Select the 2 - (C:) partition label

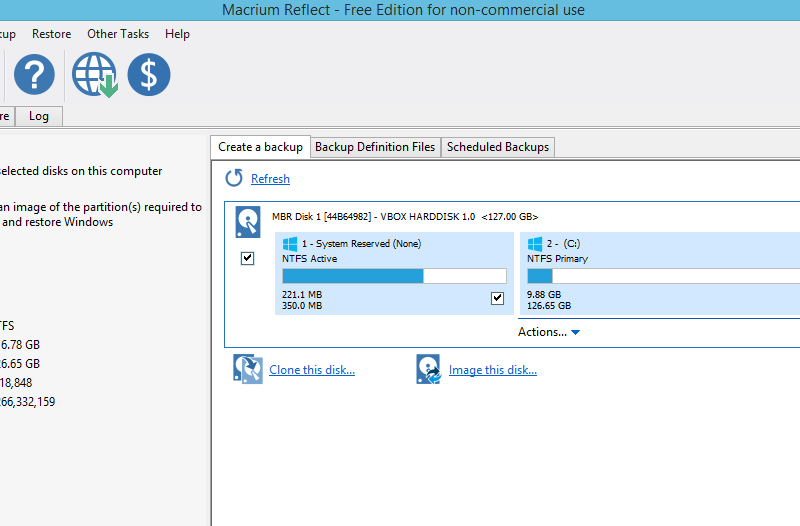(x=563, y=244)
